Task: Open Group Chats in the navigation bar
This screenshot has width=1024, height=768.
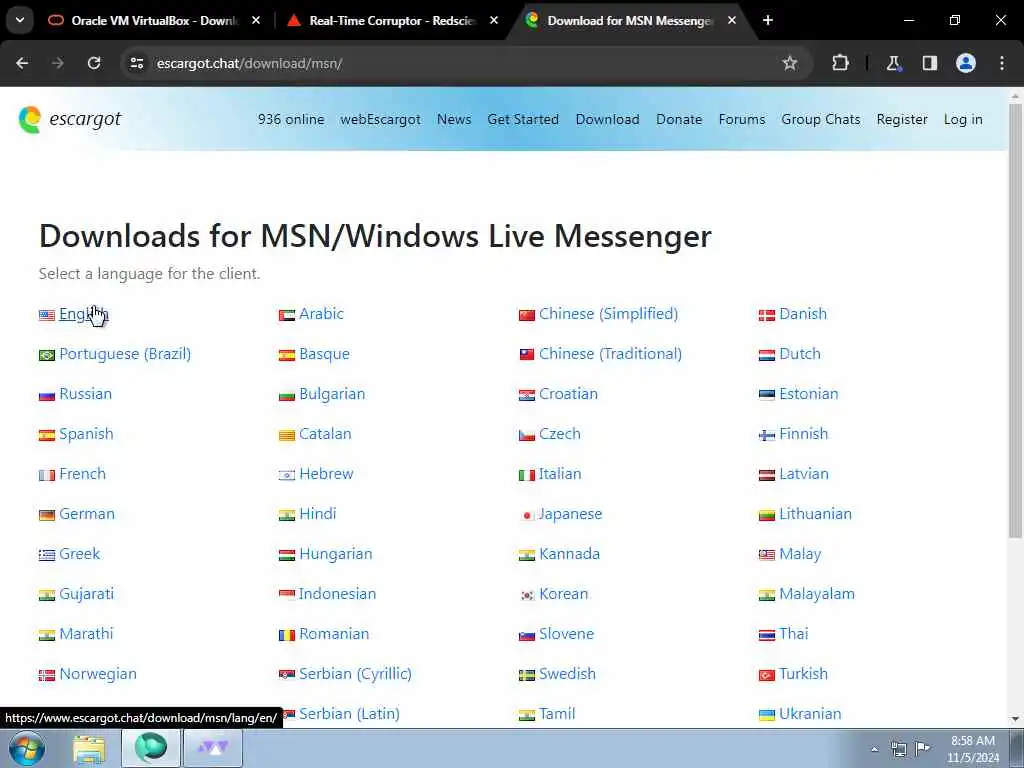Action: tap(821, 120)
